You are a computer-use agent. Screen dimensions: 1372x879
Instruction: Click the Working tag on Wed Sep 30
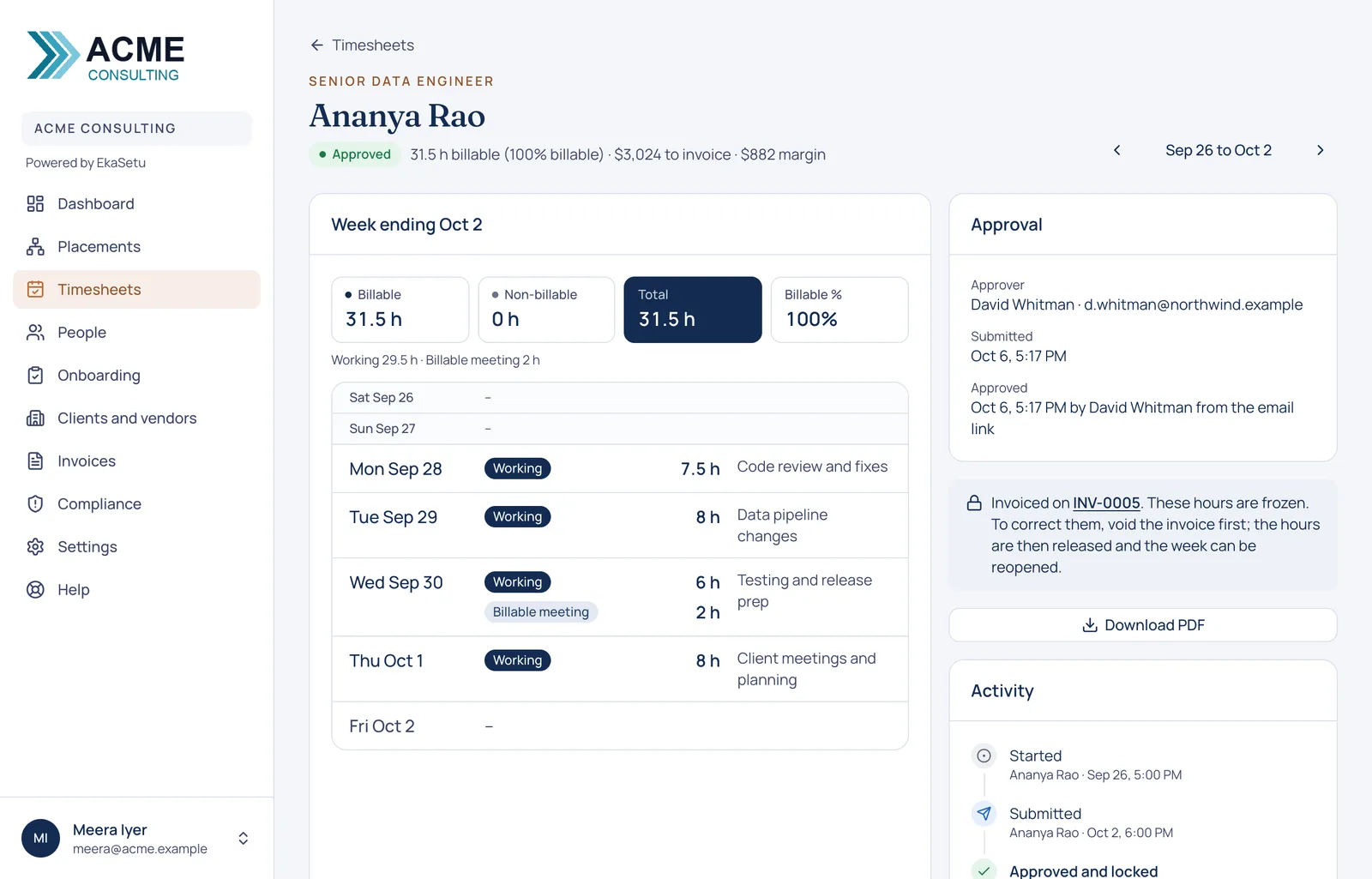pyautogui.click(x=517, y=582)
